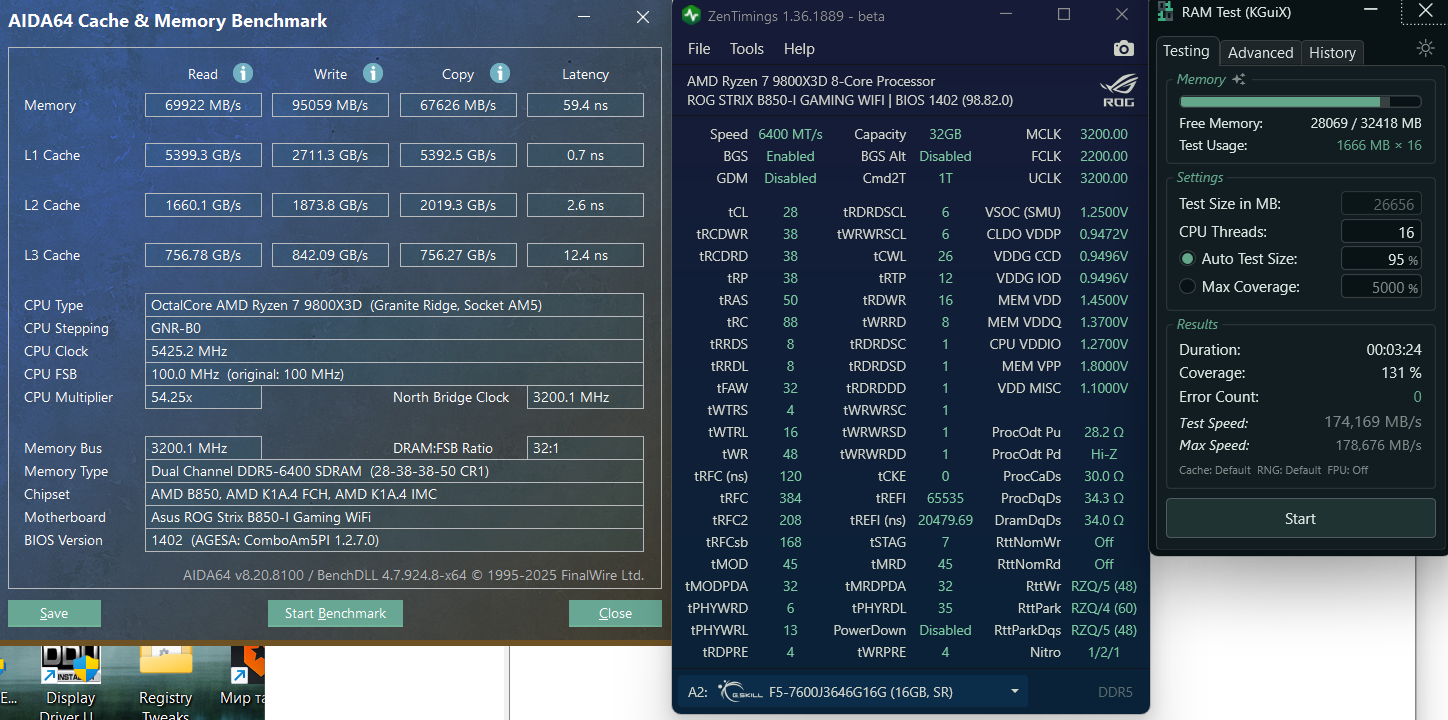Click the CPU Multiplier value 54.25x

click(x=203, y=397)
